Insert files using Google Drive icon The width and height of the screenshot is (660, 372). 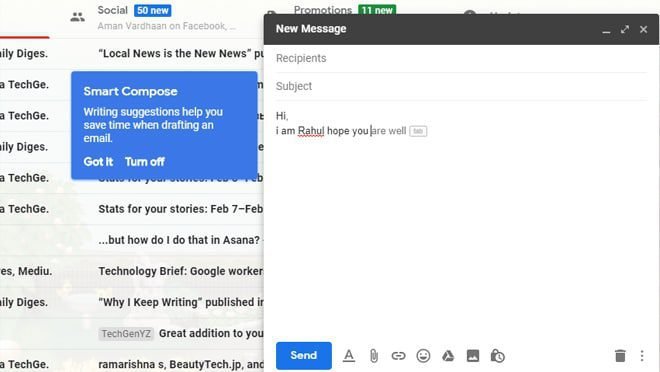[x=448, y=356]
